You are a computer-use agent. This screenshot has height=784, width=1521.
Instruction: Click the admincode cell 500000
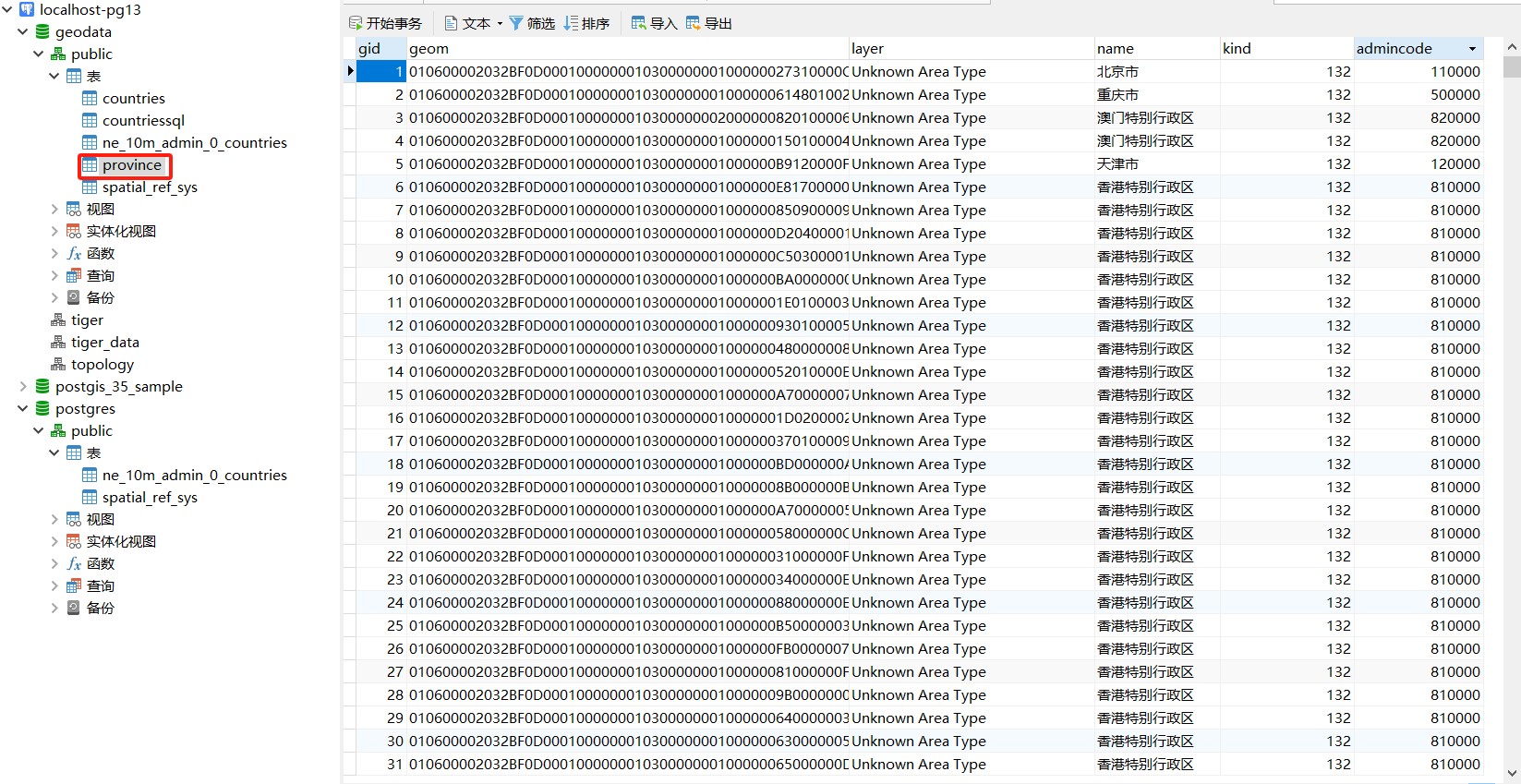coord(1418,94)
